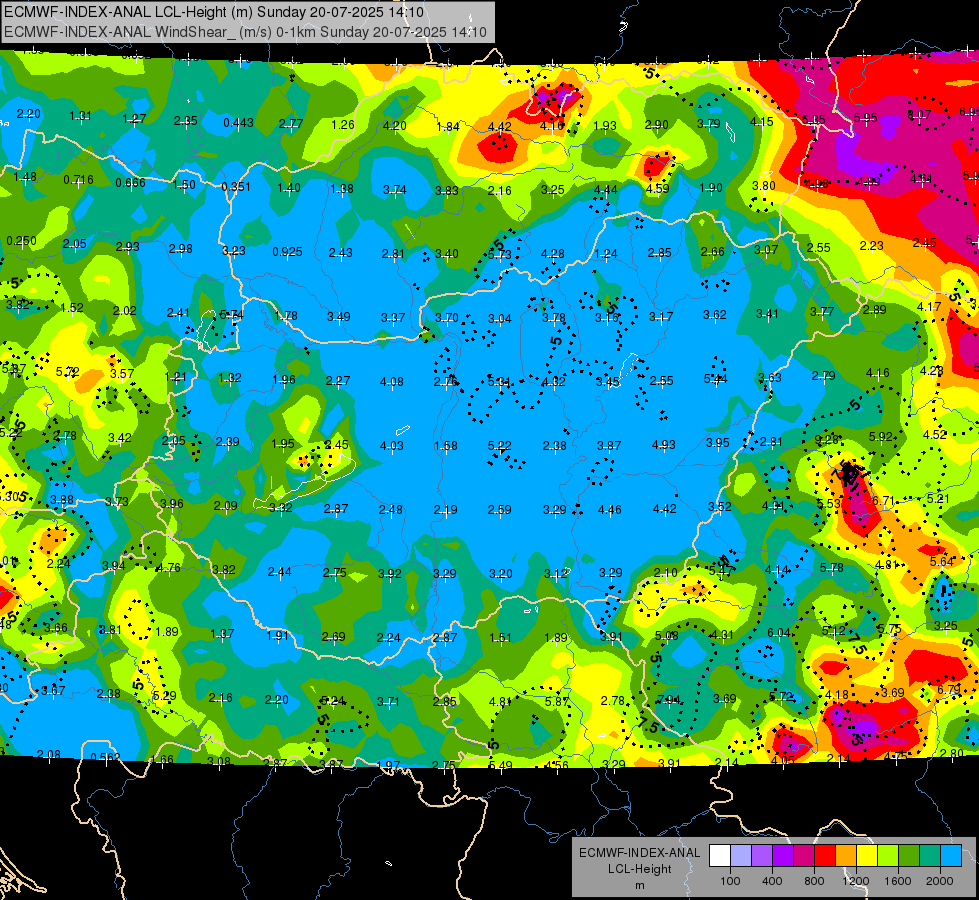This screenshot has width=979, height=900.
Task: Click the wind shear value "2.98"
Action: coord(180,249)
